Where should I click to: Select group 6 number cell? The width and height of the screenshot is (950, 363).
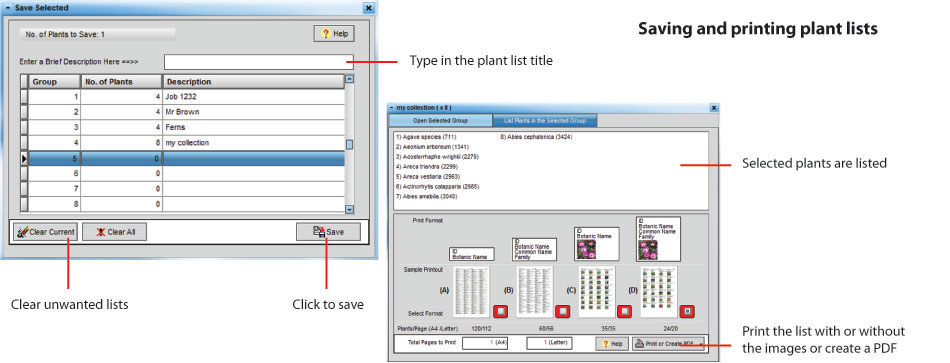(x=55, y=174)
